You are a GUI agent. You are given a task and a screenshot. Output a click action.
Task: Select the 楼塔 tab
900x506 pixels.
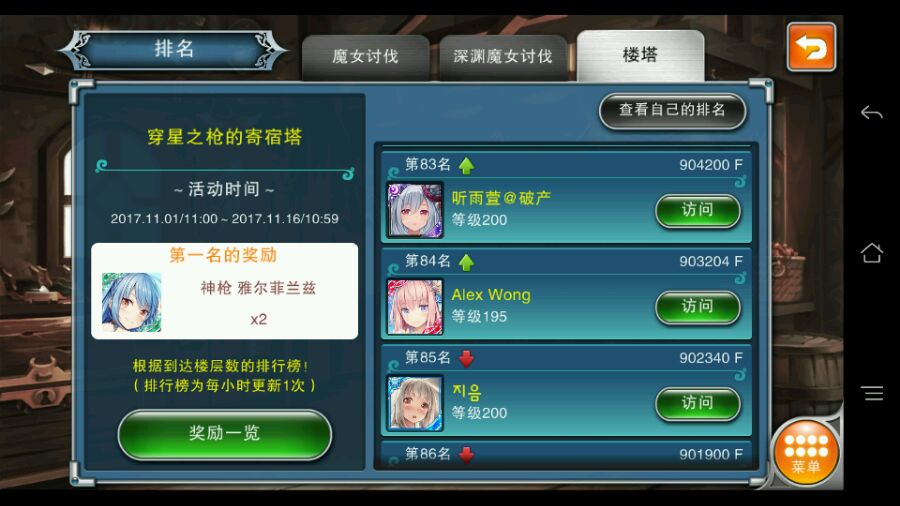(640, 55)
